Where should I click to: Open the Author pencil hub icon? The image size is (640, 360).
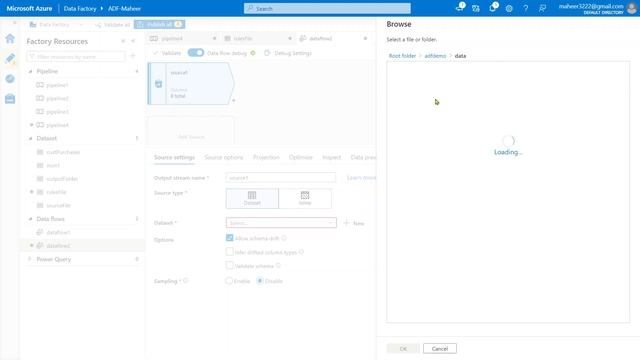(10, 58)
